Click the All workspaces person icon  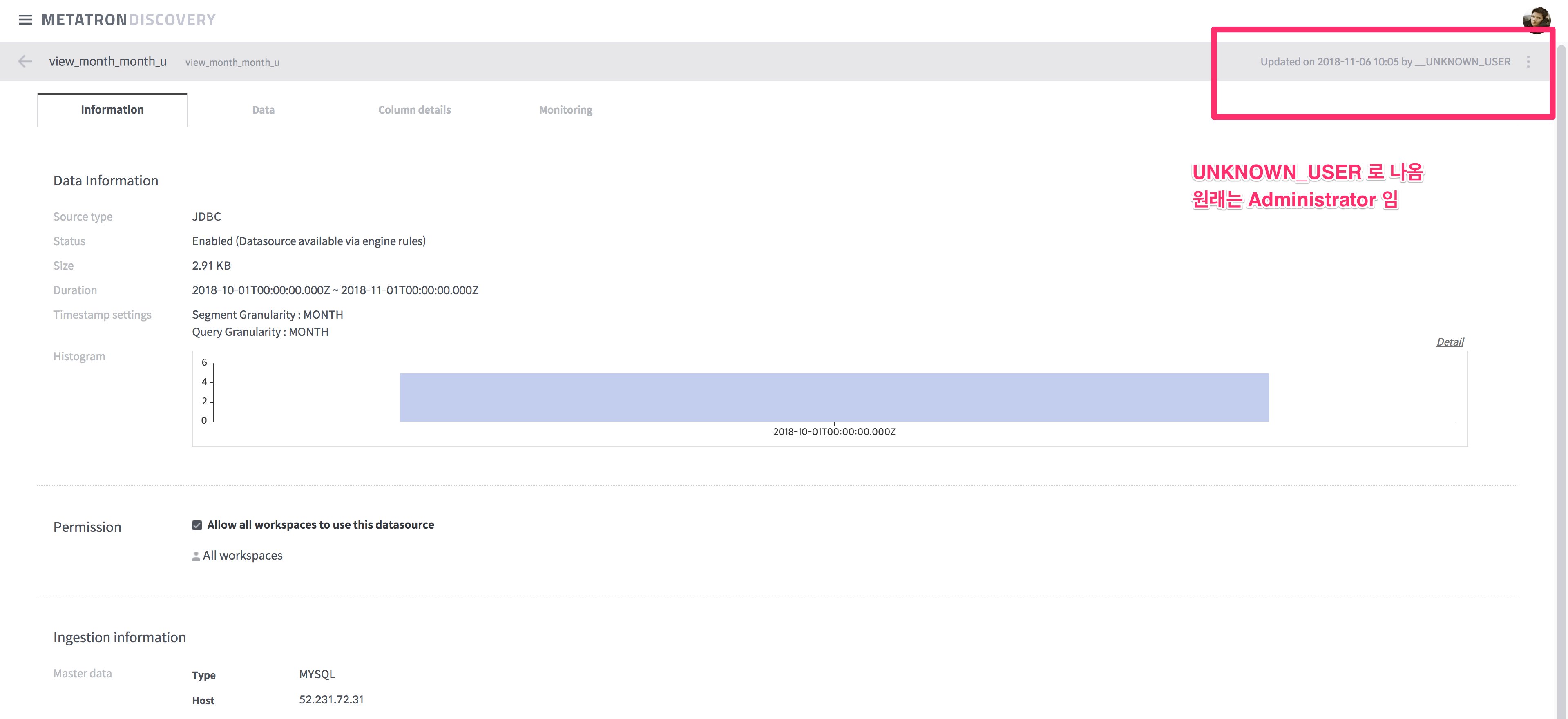point(196,556)
